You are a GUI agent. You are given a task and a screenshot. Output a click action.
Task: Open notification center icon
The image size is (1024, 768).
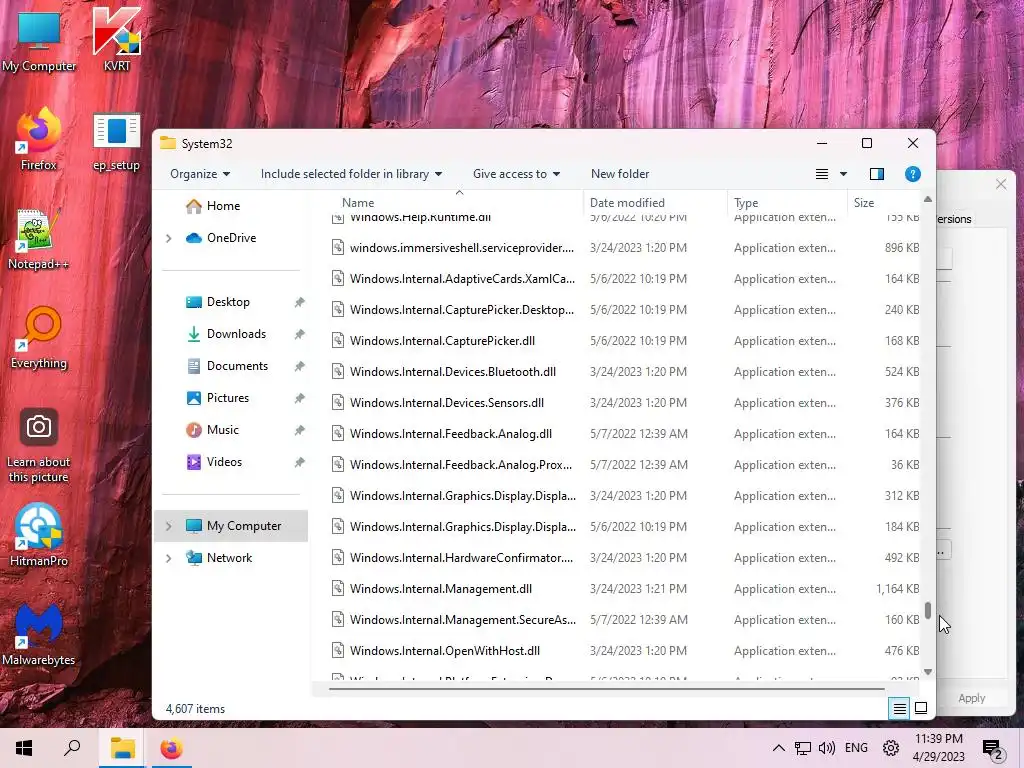[993, 750]
